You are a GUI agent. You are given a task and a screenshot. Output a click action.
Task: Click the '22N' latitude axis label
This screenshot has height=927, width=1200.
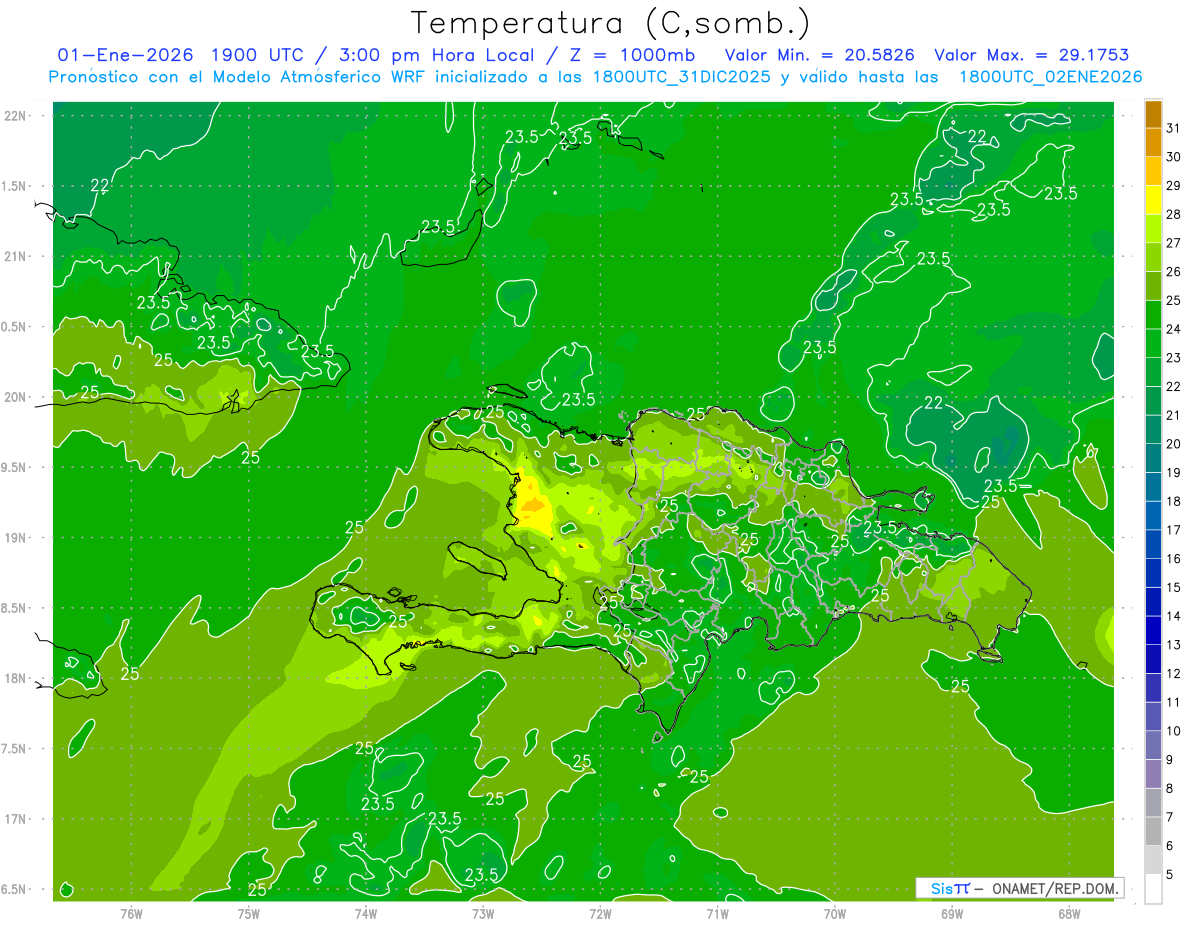15,116
